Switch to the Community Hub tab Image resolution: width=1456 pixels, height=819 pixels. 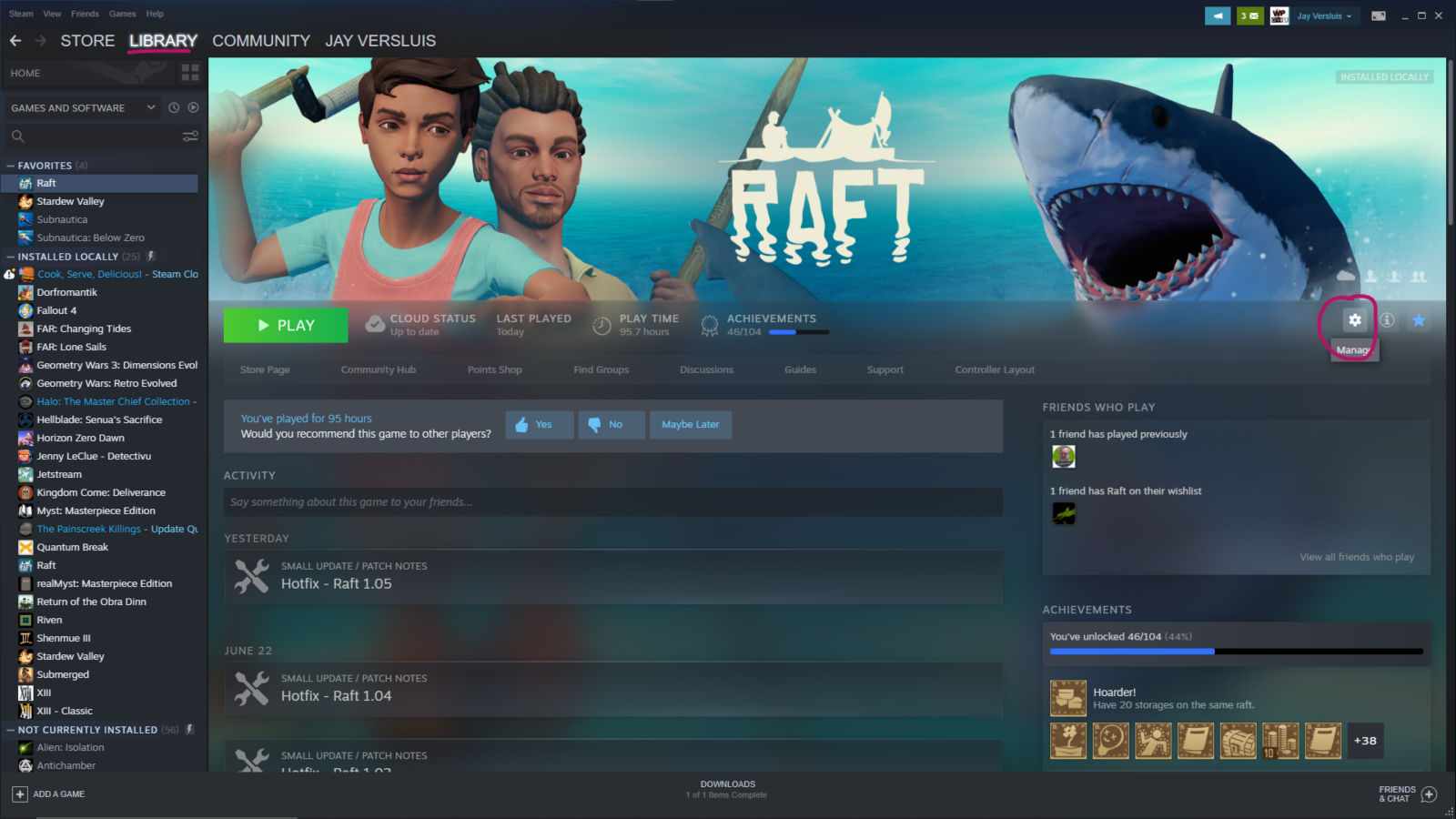[x=378, y=369]
